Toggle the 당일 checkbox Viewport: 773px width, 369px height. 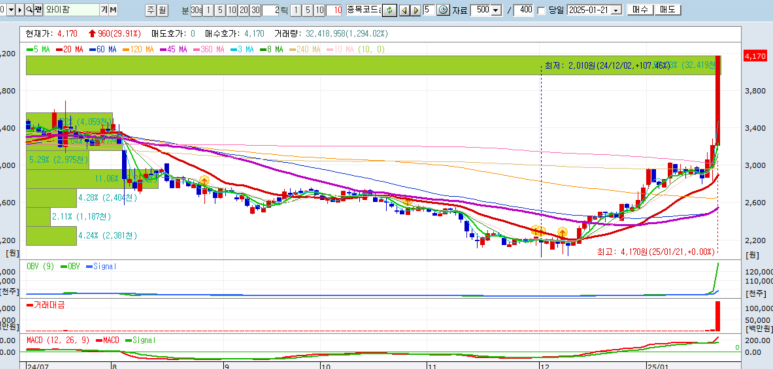542,10
